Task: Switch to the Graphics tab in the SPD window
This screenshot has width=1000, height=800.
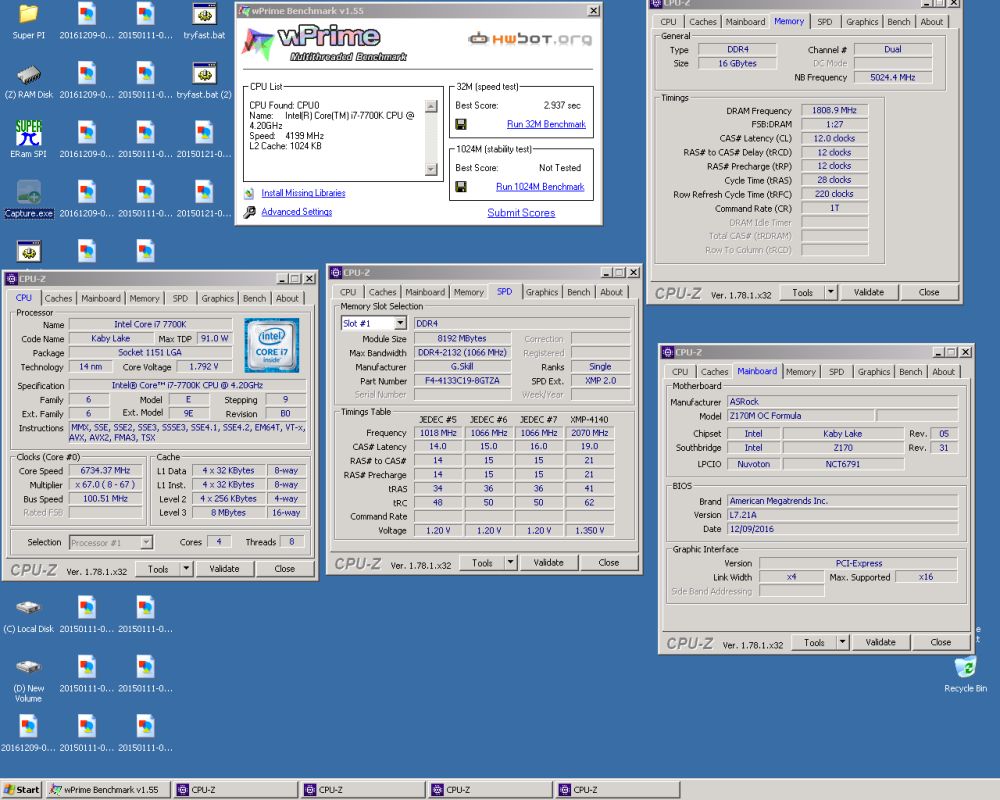Action: tap(541, 292)
